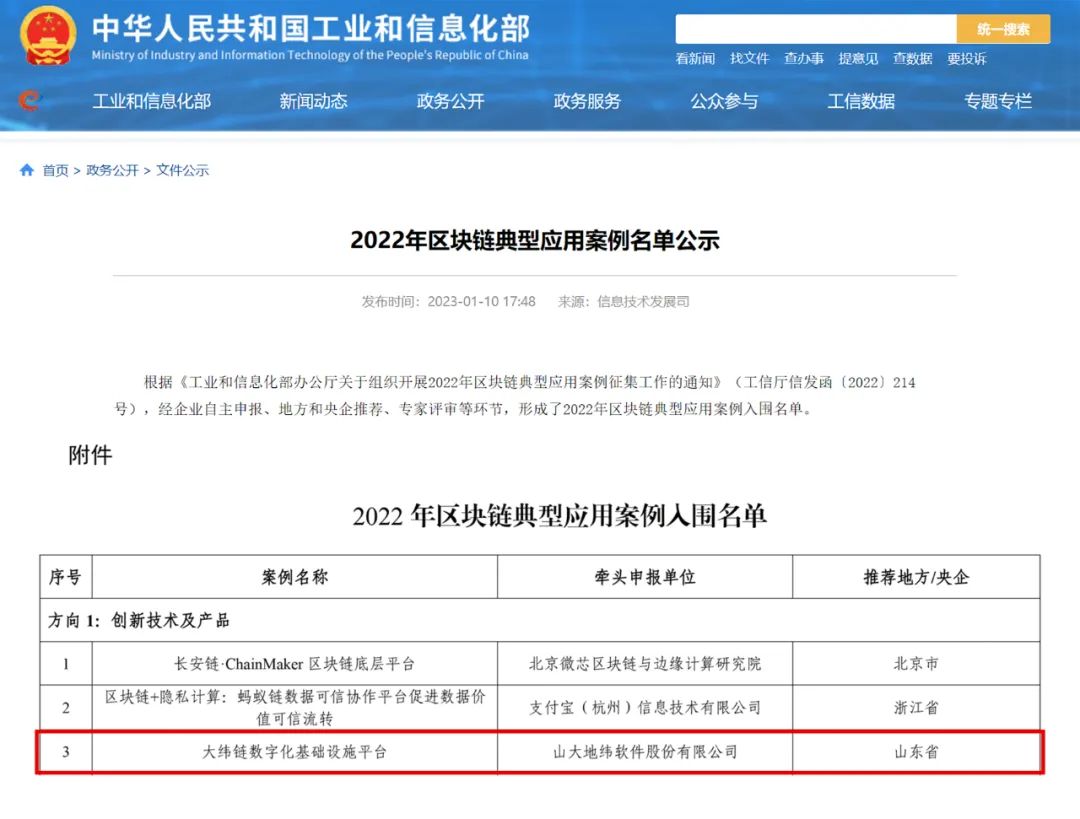Open the 要投诉 quick link
This screenshot has width=1080, height=819.
point(966,59)
